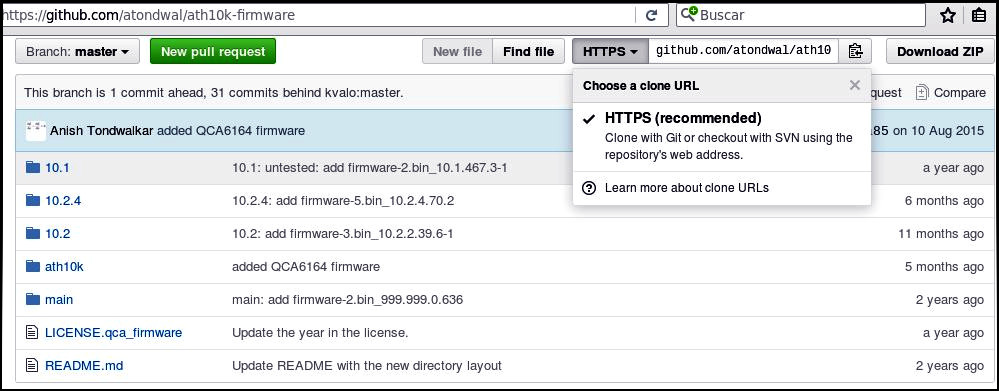Open the README.md file
Image resolution: width=999 pixels, height=391 pixels.
pyautogui.click(x=84, y=366)
